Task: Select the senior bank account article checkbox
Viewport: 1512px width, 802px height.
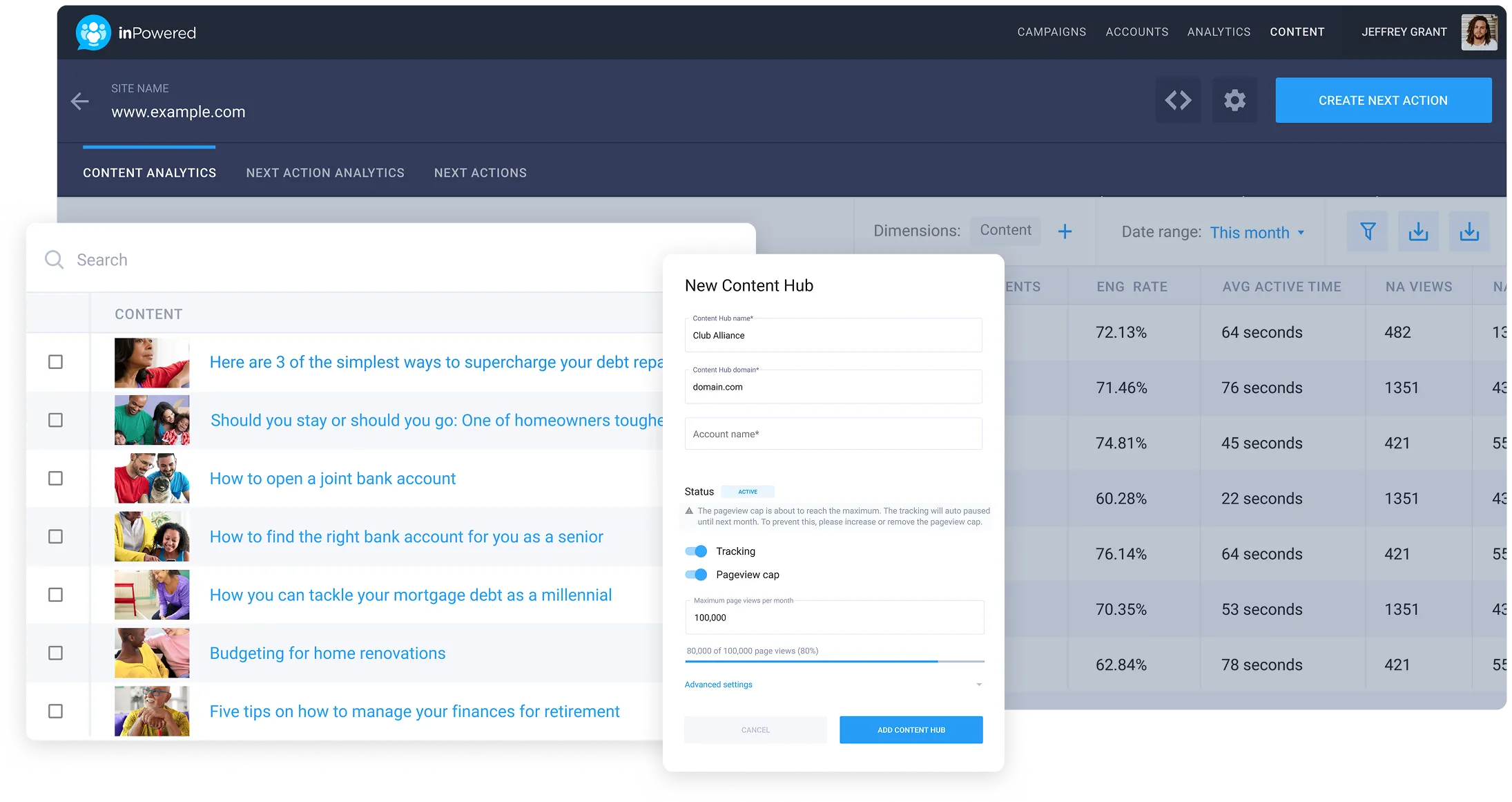Action: tap(56, 537)
